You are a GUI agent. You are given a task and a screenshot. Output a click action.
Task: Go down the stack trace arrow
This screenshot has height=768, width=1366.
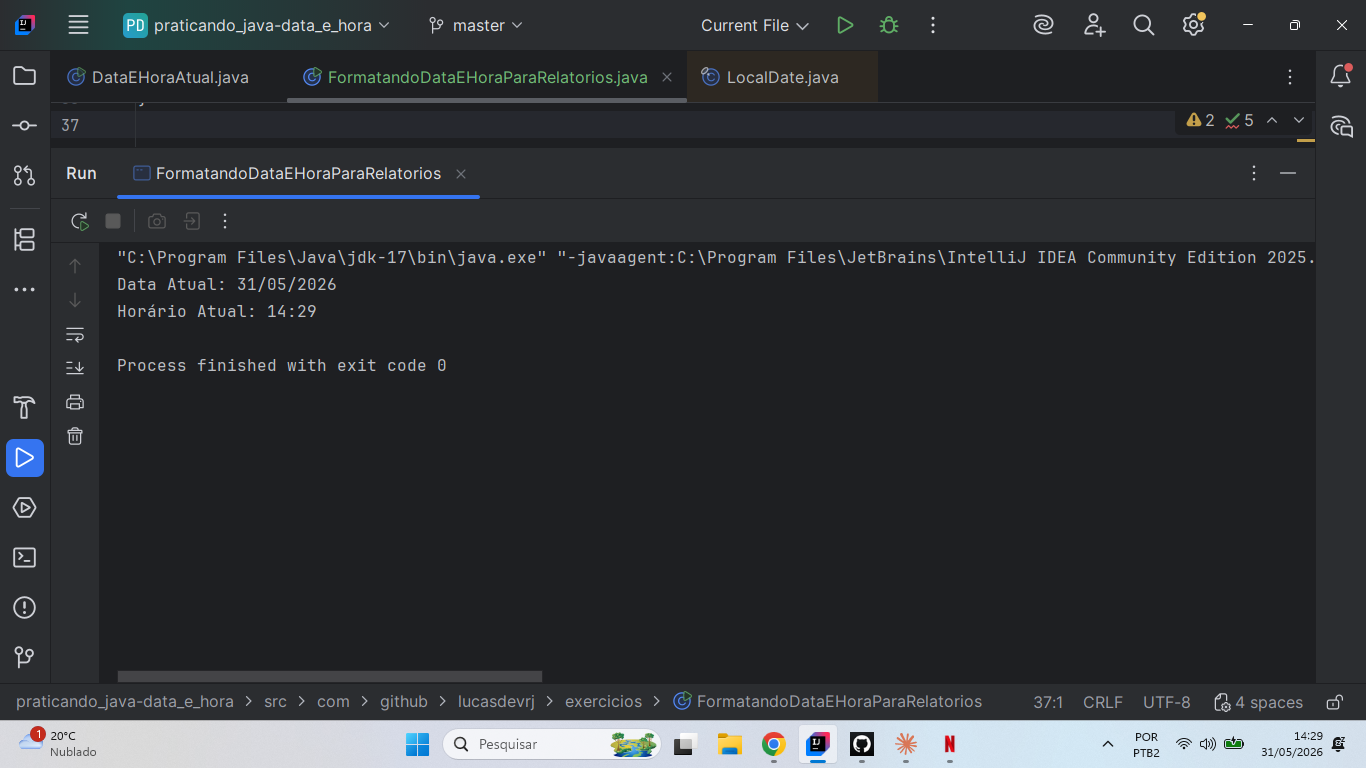(x=75, y=300)
